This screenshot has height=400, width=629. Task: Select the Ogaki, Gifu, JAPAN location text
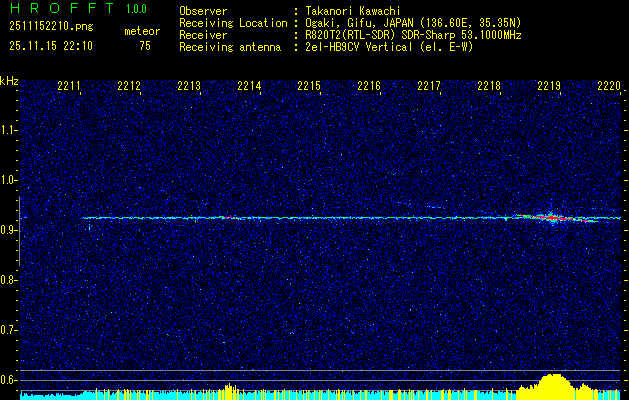click(413, 23)
